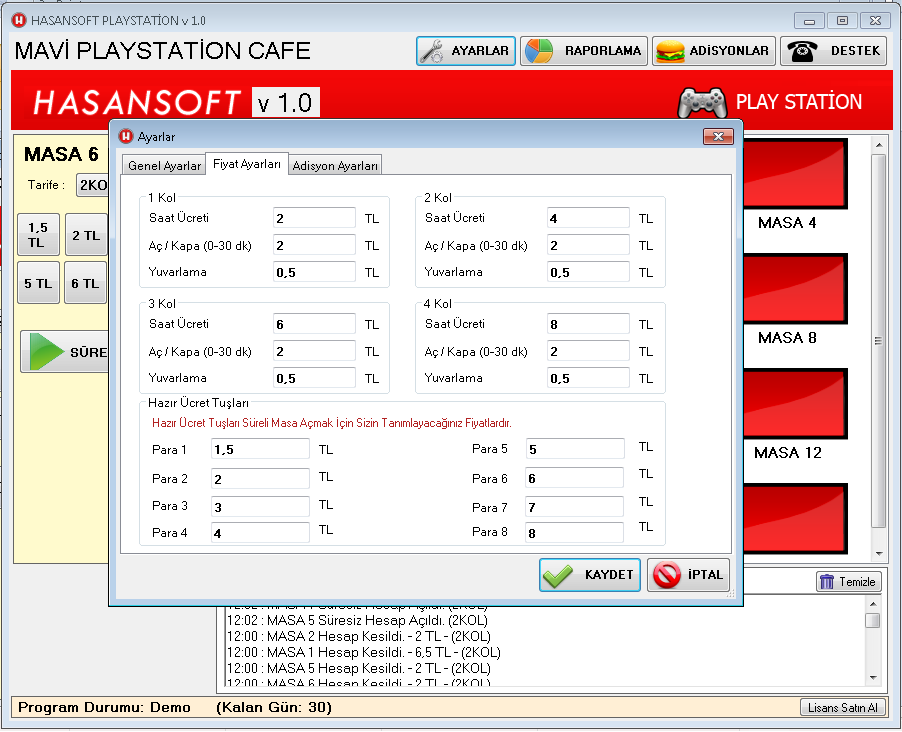Edit 1 Kol Aç/Kapa field
The height and width of the screenshot is (732, 902).
coord(314,245)
